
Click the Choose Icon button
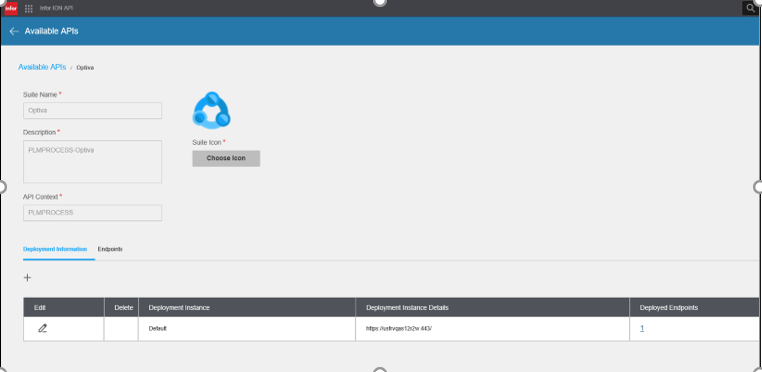226,159
